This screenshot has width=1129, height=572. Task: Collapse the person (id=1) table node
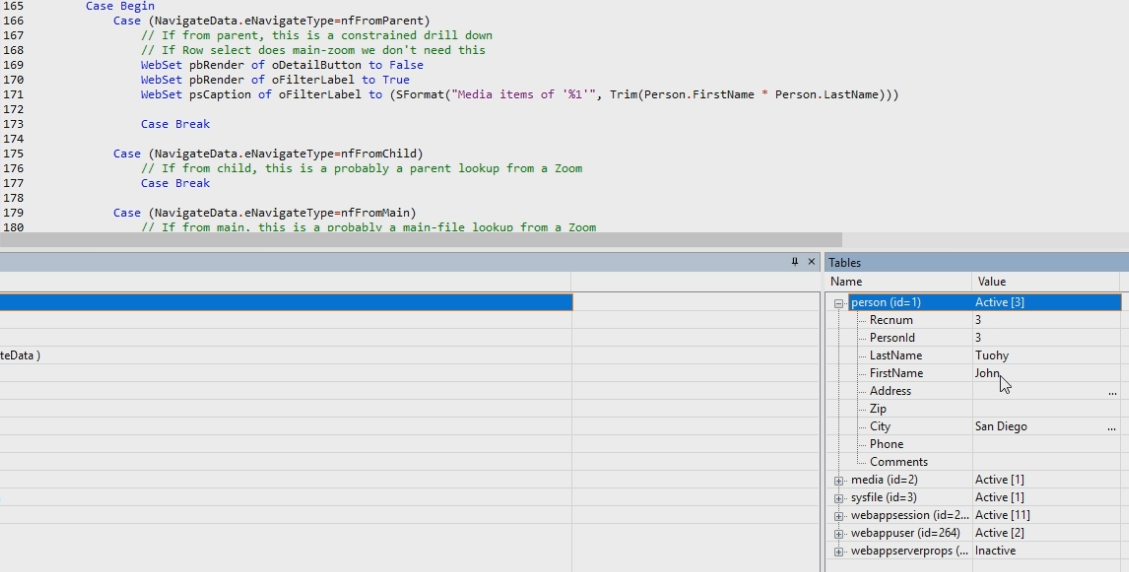click(x=840, y=303)
